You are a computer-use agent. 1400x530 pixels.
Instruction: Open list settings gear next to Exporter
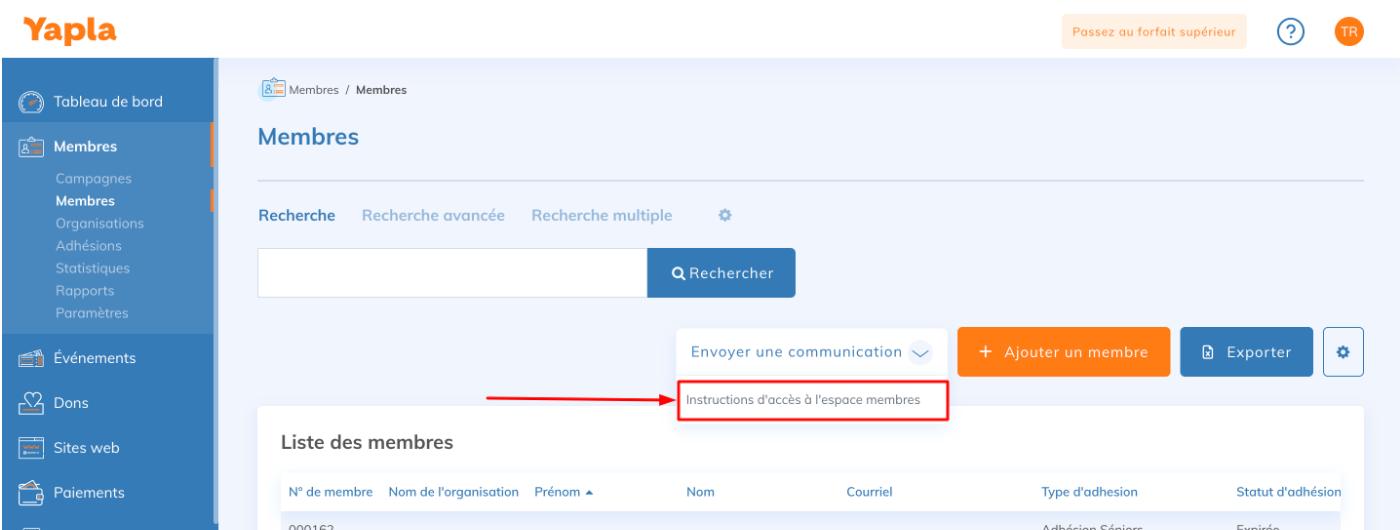coord(1343,352)
